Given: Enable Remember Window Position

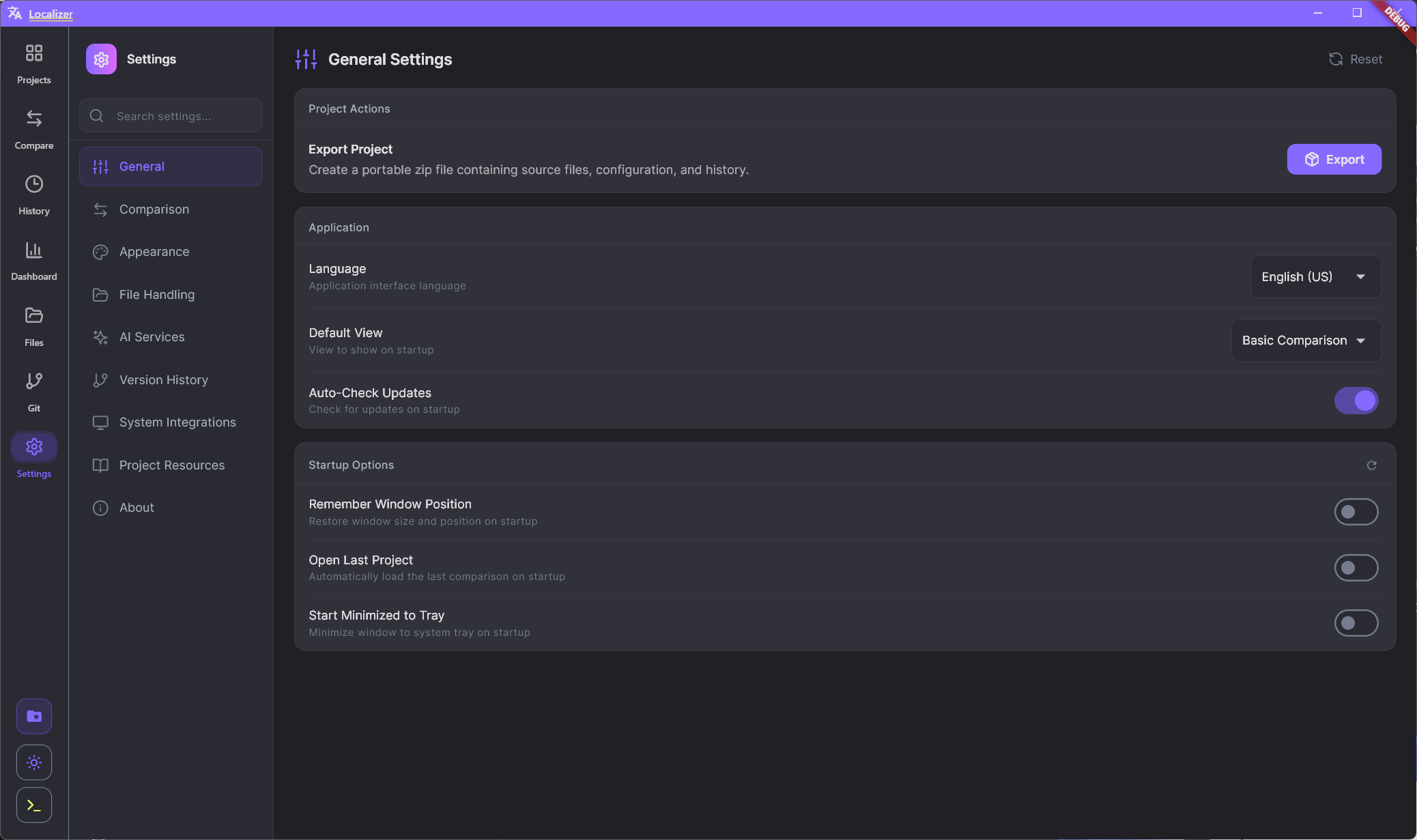Looking at the screenshot, I should (1356, 512).
